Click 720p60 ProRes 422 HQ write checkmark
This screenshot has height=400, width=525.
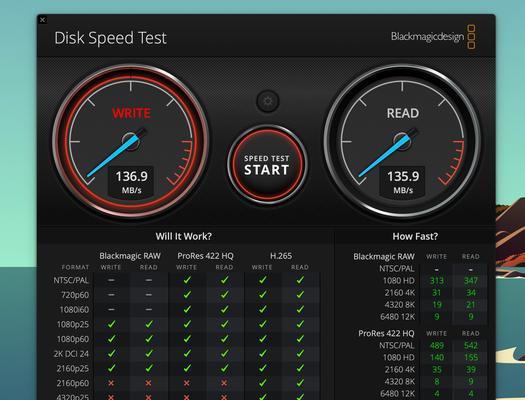coord(187,295)
